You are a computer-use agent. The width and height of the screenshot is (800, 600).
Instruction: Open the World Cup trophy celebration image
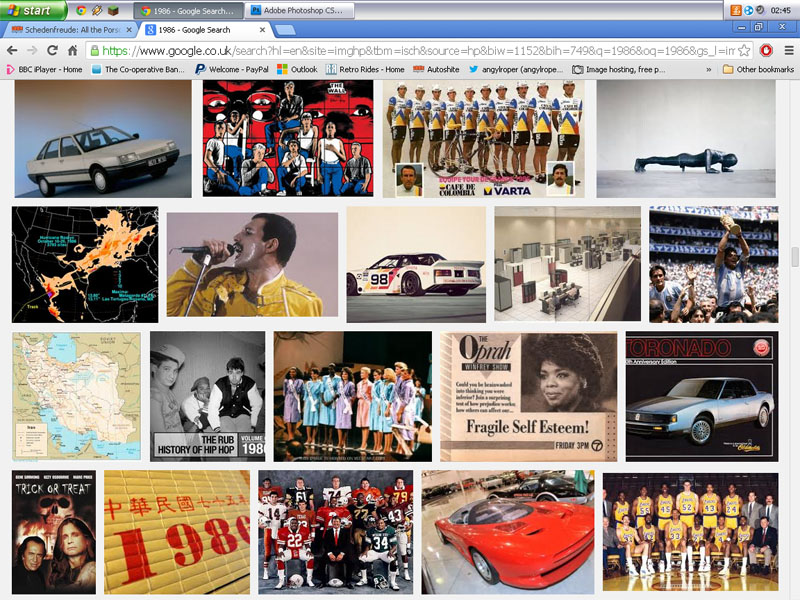(x=714, y=264)
